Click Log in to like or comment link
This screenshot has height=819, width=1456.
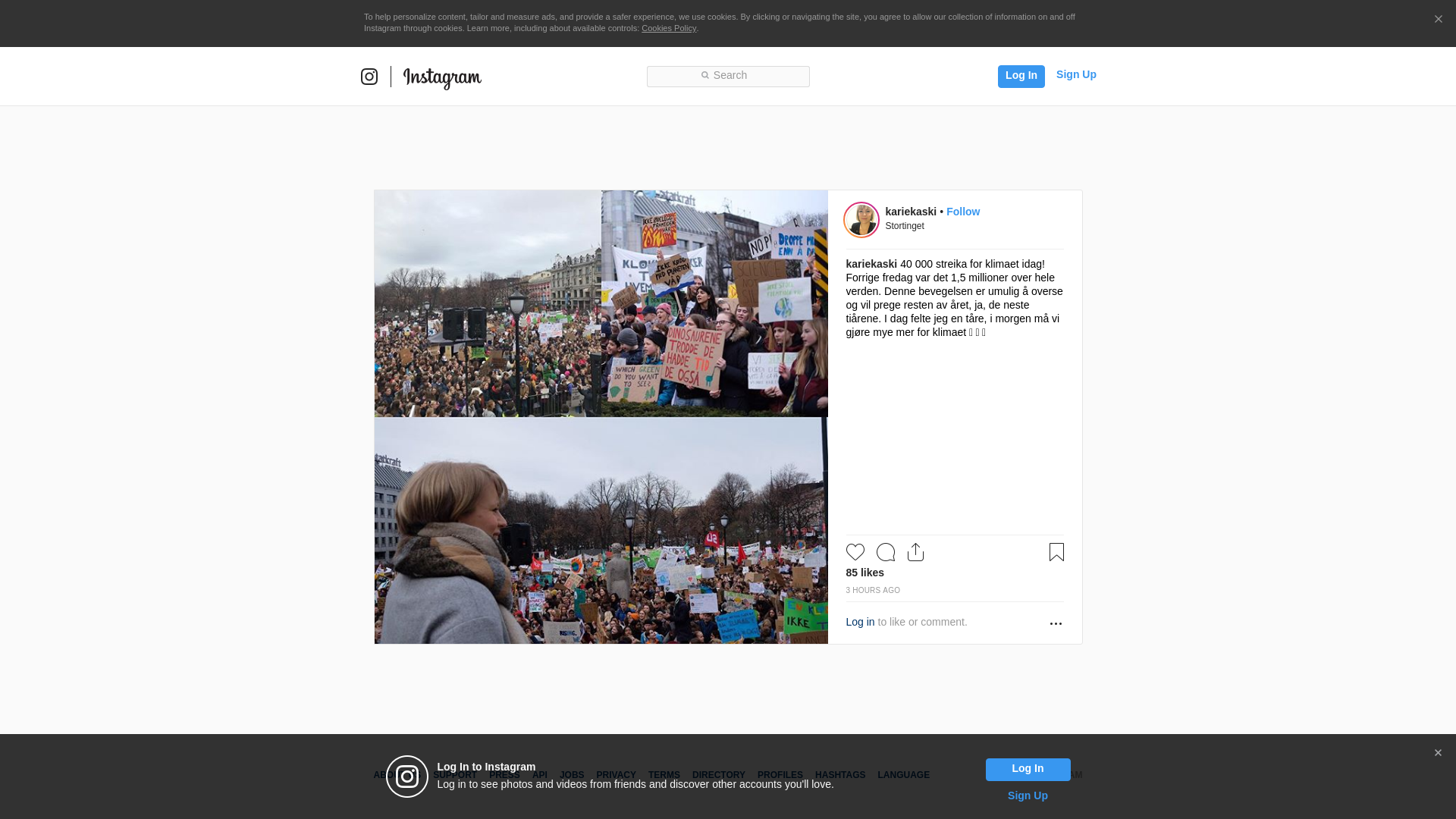[860, 622]
